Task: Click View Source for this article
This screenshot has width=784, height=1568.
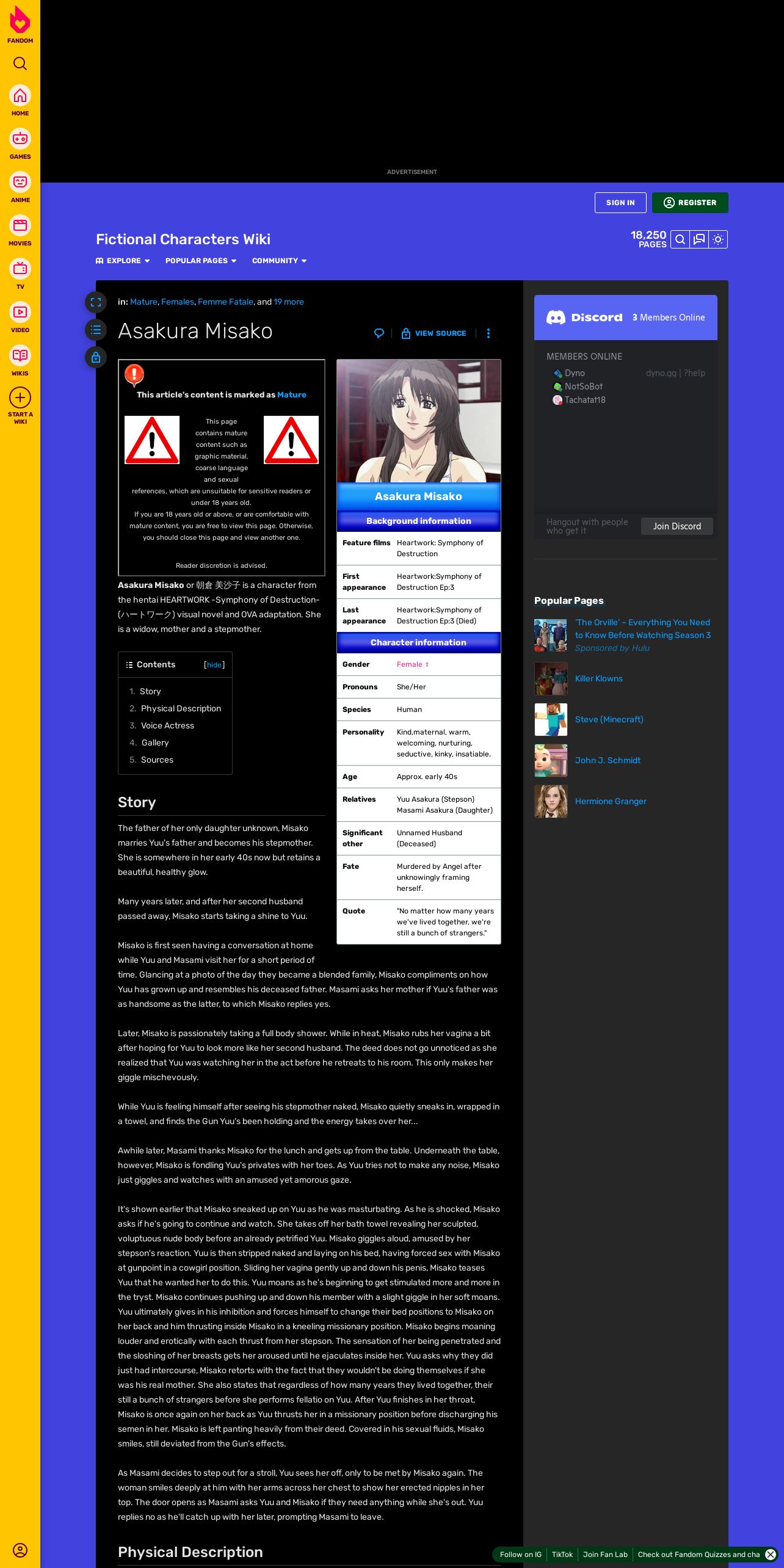Action: point(434,333)
